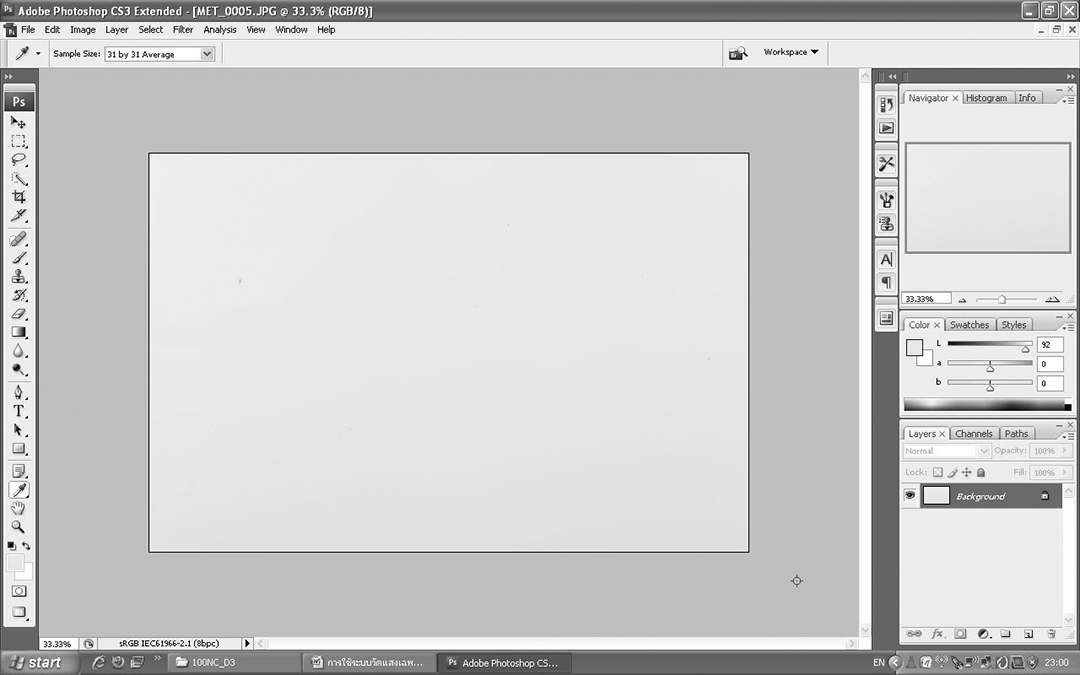Open the Filter menu
Screen dimensions: 1080x675
(183, 30)
